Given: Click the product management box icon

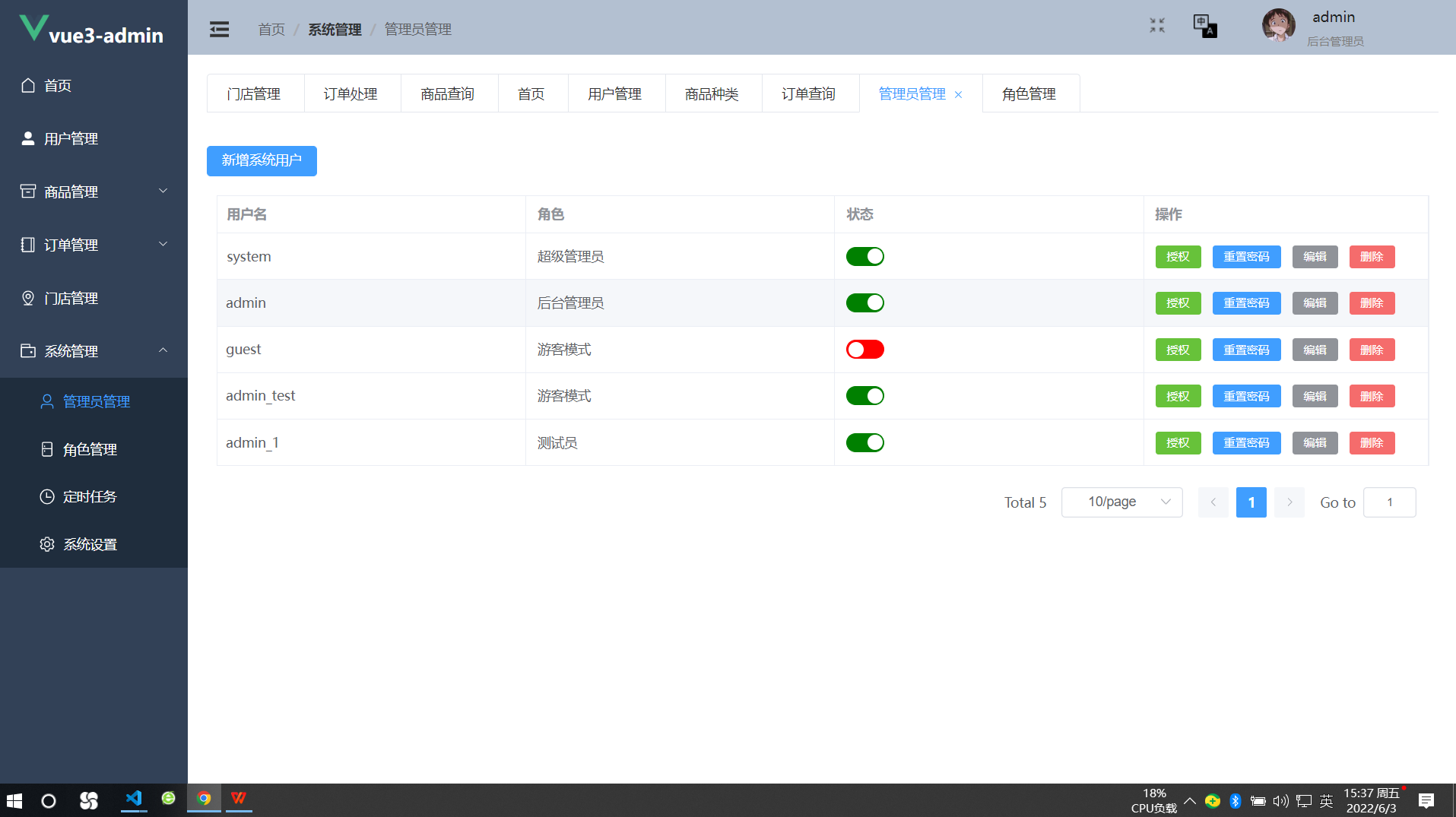Looking at the screenshot, I should (x=28, y=192).
